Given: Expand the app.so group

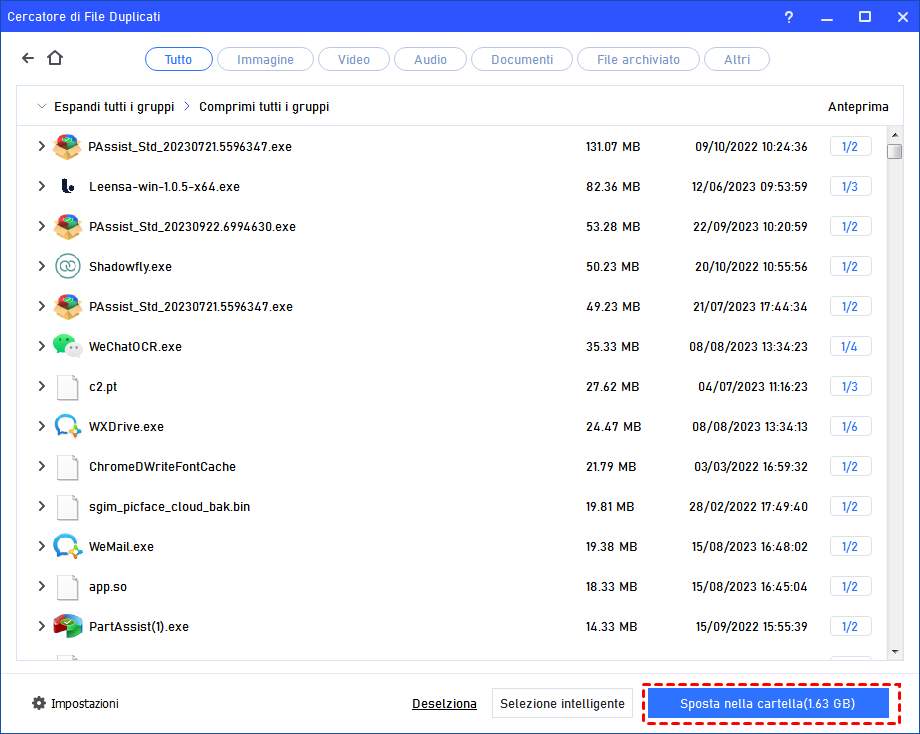Looking at the screenshot, I should coord(41,586).
